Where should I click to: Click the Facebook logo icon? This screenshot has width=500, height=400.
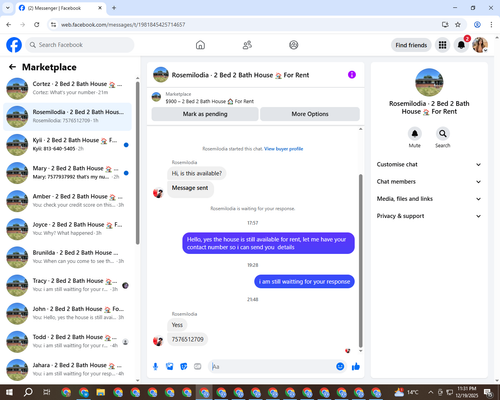tap(14, 45)
